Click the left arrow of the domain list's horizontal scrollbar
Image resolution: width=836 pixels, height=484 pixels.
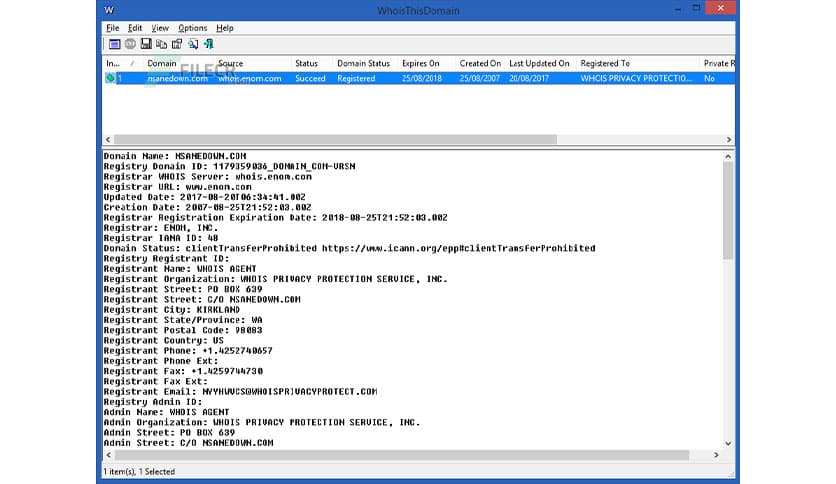pos(108,140)
